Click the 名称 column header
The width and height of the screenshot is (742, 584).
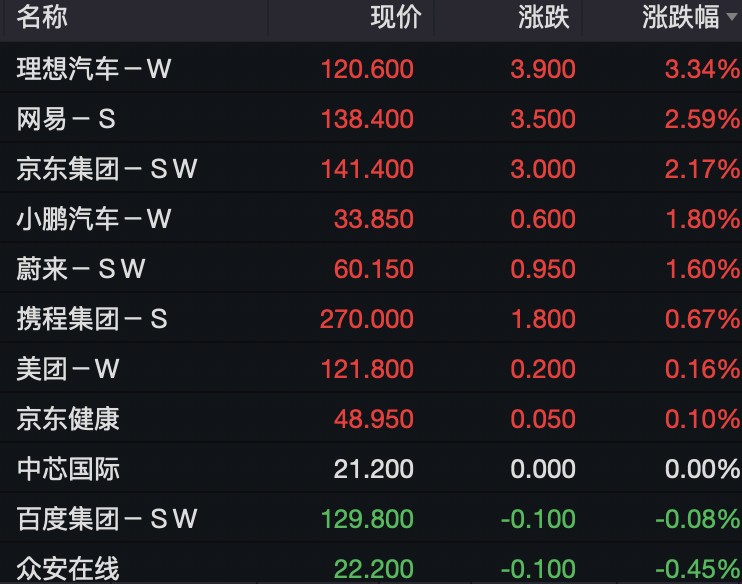pyautogui.click(x=42, y=18)
